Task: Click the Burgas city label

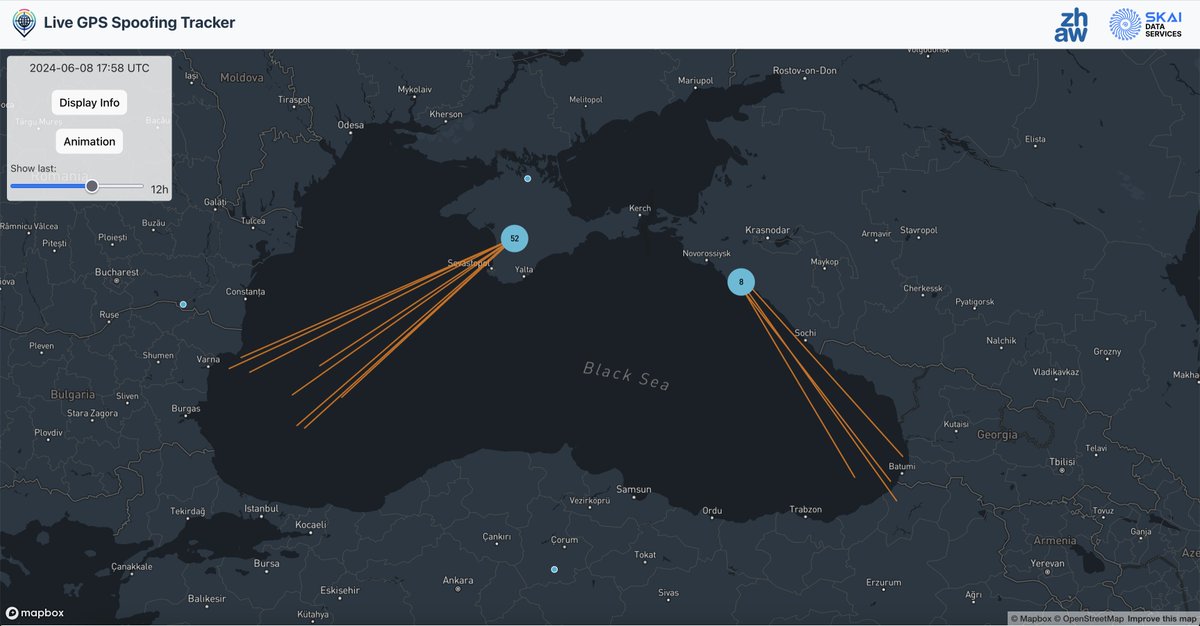Action: click(x=186, y=408)
